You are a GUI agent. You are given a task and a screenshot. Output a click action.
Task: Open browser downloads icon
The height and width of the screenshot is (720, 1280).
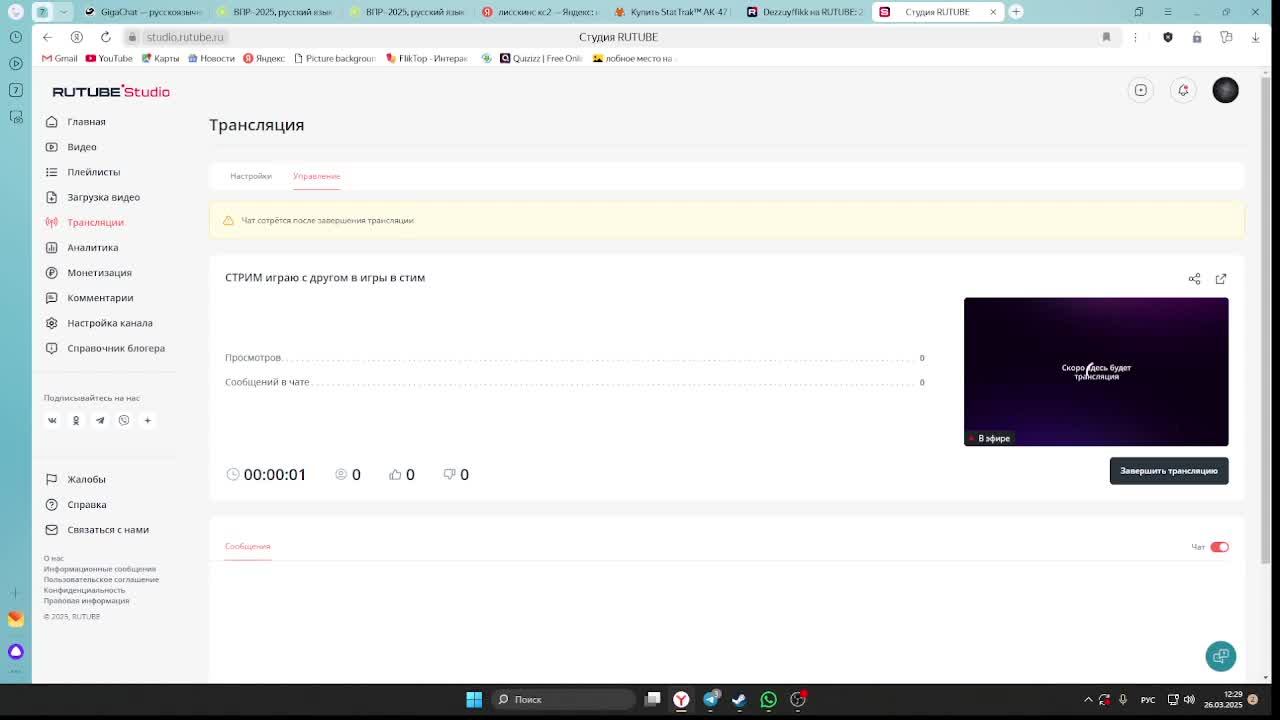[x=1255, y=37]
